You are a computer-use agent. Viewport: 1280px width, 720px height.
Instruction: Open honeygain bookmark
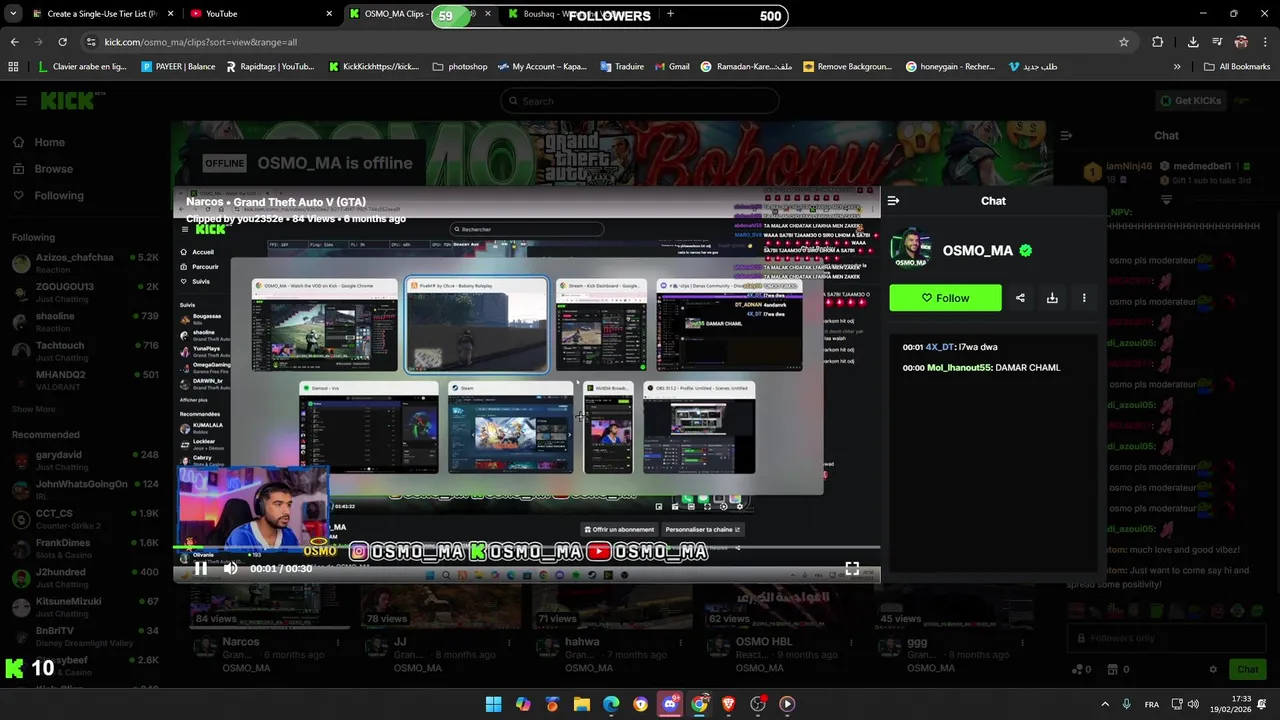(951, 67)
